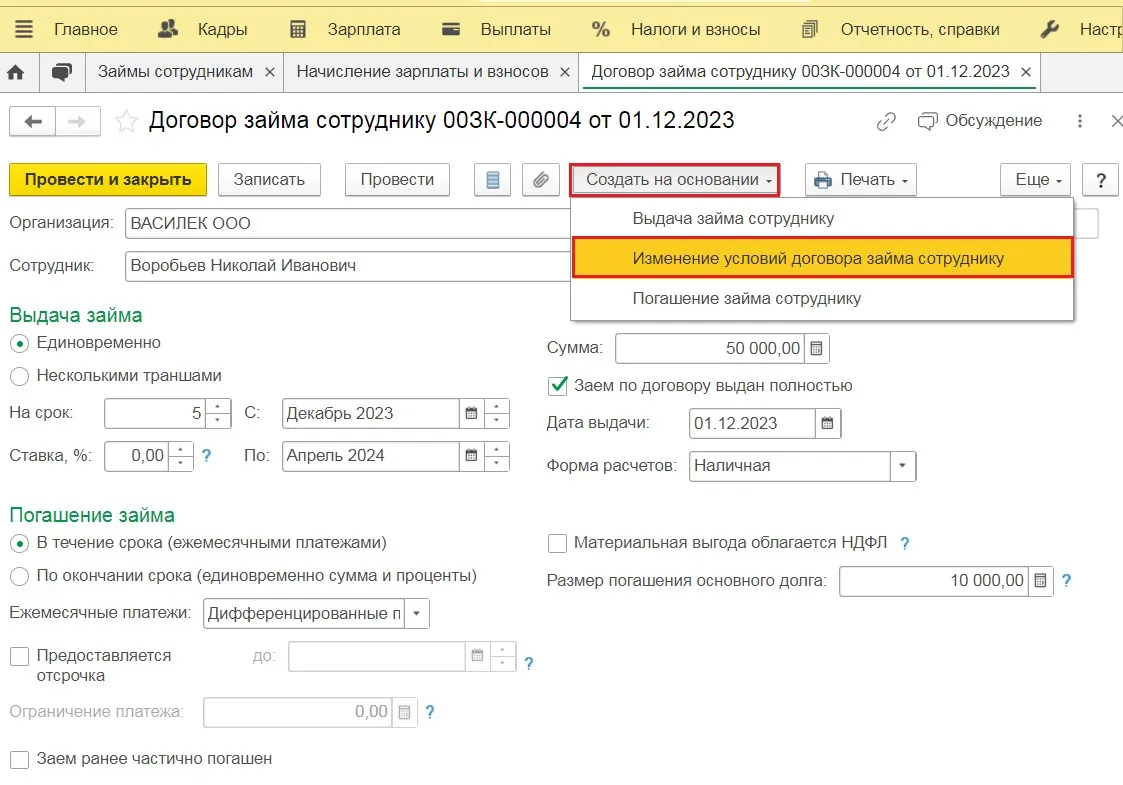Add document to favorites with star icon
The width and height of the screenshot is (1123, 785).
tap(126, 122)
